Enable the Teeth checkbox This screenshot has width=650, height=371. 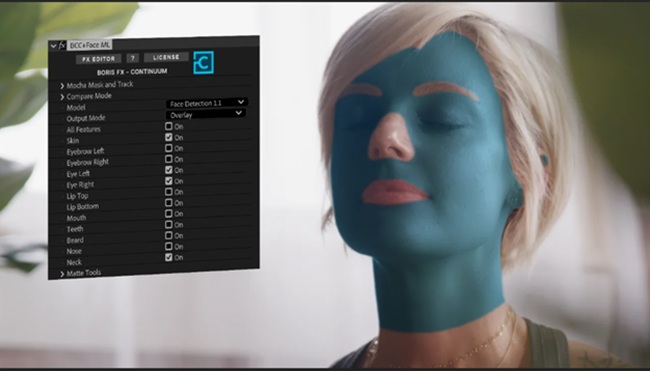pyautogui.click(x=168, y=224)
